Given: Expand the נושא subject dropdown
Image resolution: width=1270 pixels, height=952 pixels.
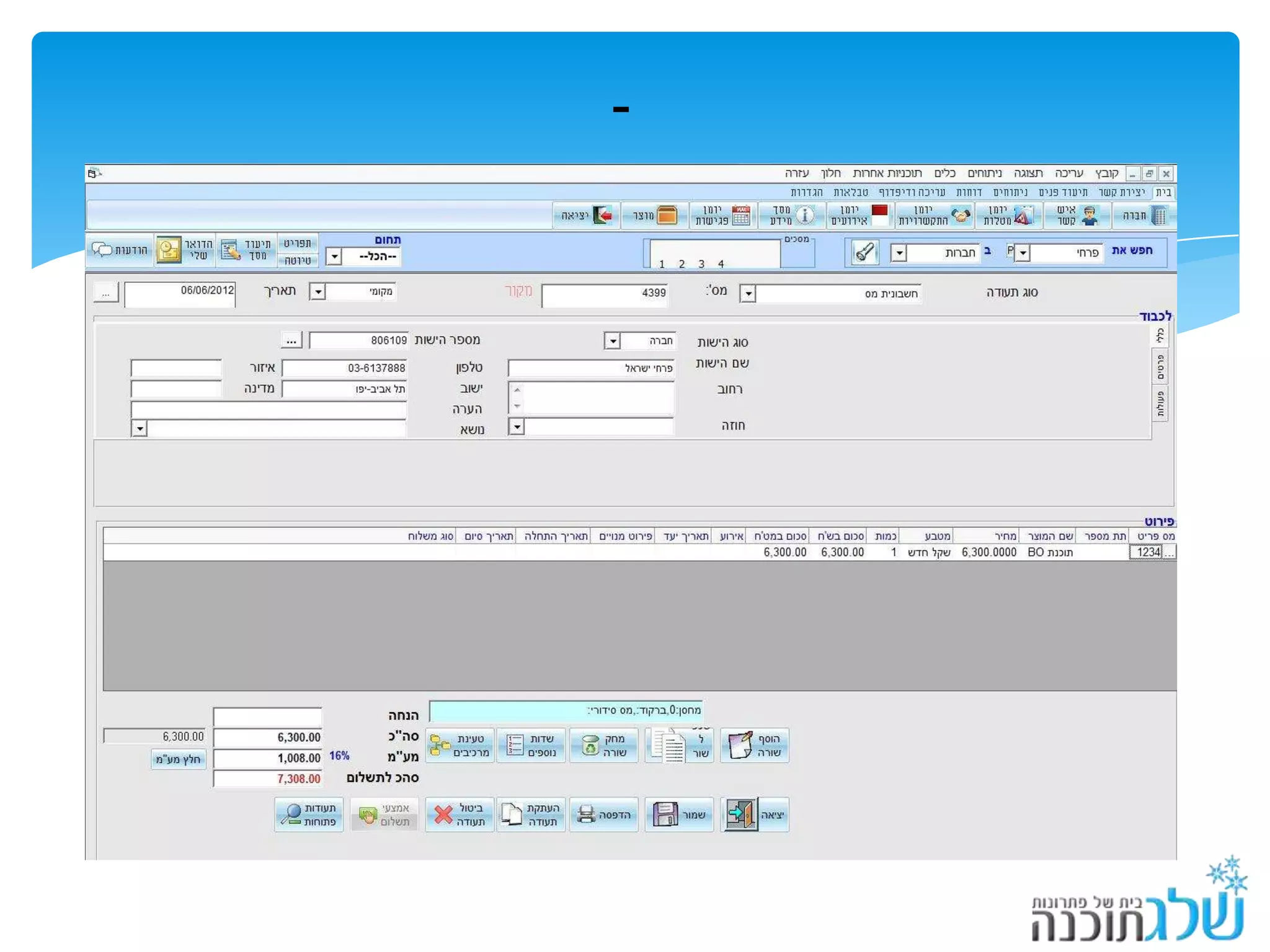Looking at the screenshot, I should (x=140, y=429).
